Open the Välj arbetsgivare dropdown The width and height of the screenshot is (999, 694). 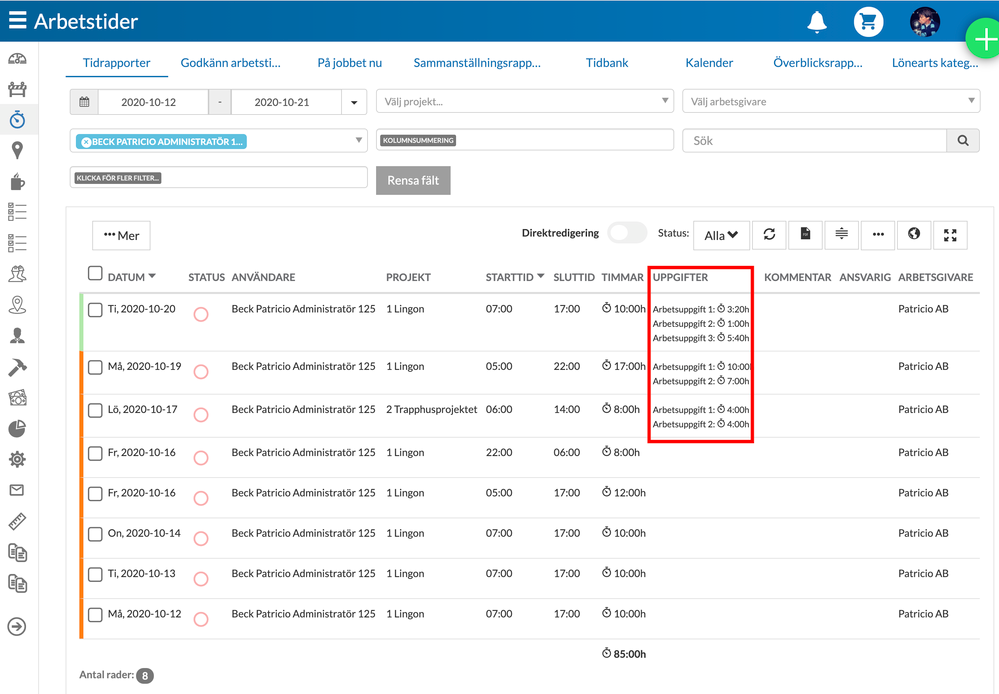[x=831, y=101]
